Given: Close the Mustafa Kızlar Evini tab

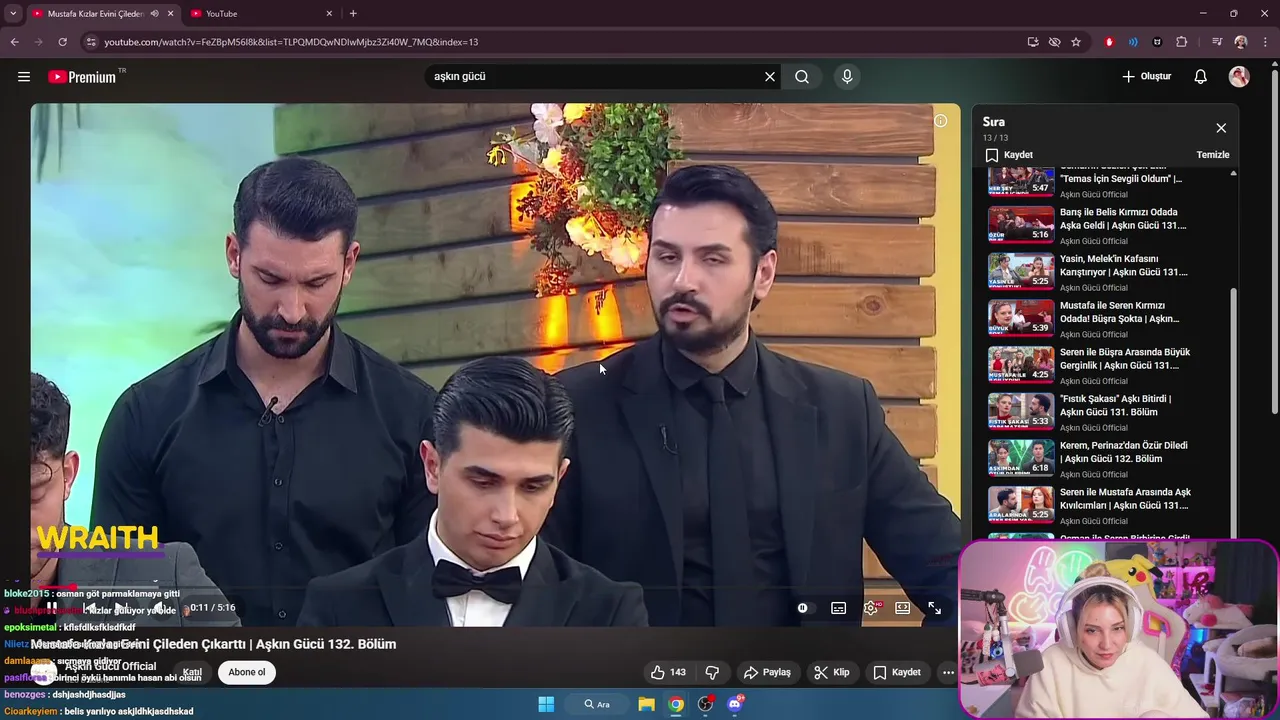Looking at the screenshot, I should 170,13.
